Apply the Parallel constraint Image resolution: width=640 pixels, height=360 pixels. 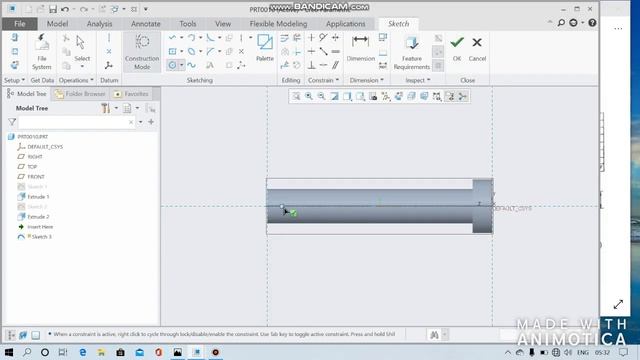[x=336, y=65]
